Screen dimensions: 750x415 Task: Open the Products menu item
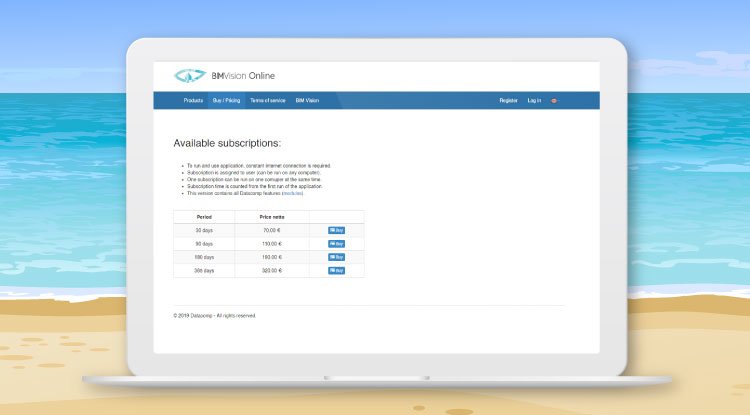(193, 101)
